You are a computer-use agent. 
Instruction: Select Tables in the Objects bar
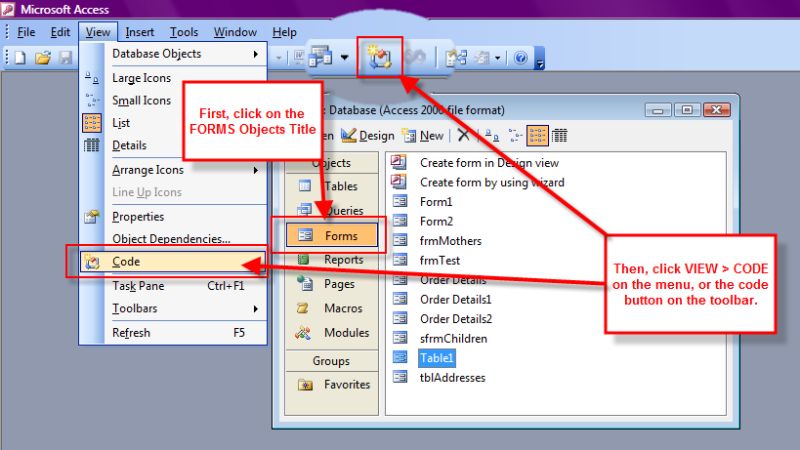click(332, 186)
